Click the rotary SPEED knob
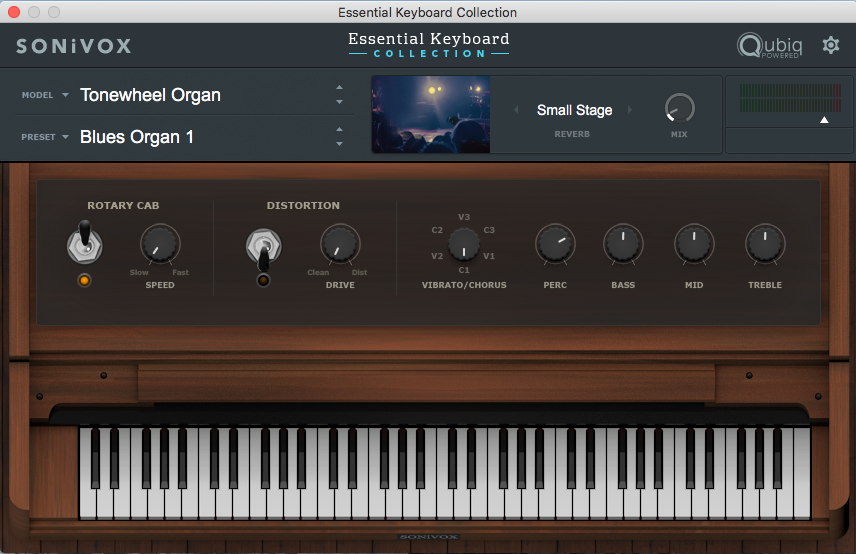This screenshot has height=554, width=856. click(160, 243)
